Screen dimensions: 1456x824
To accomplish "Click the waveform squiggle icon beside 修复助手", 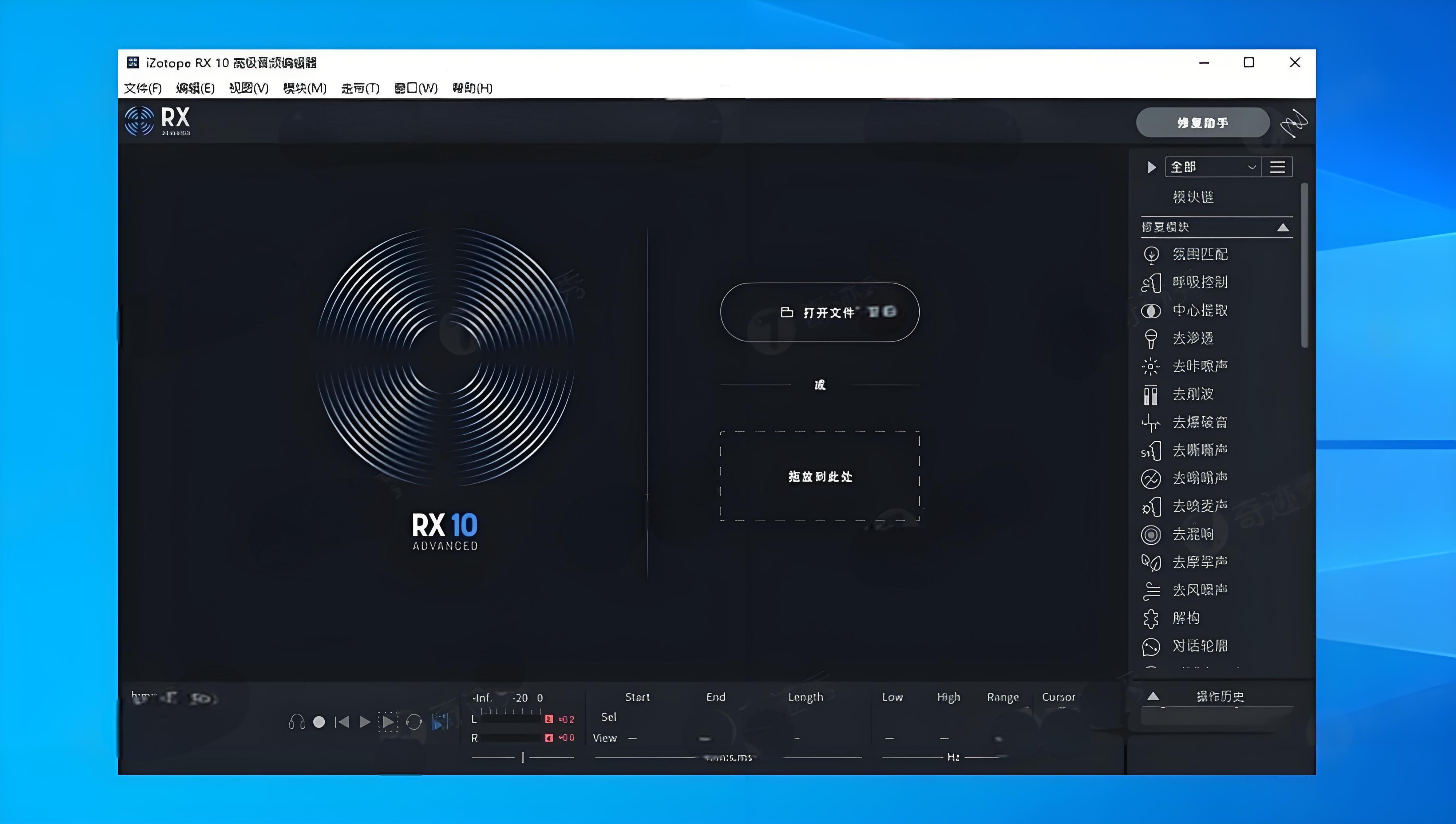I will pyautogui.click(x=1295, y=123).
